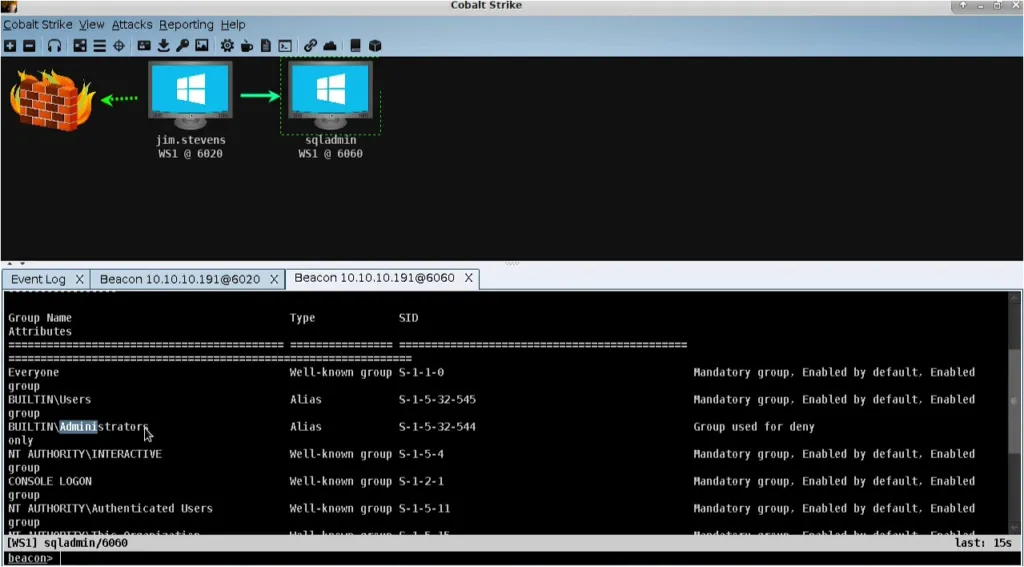Open Credentials with the ID card icon
Viewport: 1024px width, 567px height.
pyautogui.click(x=144, y=46)
